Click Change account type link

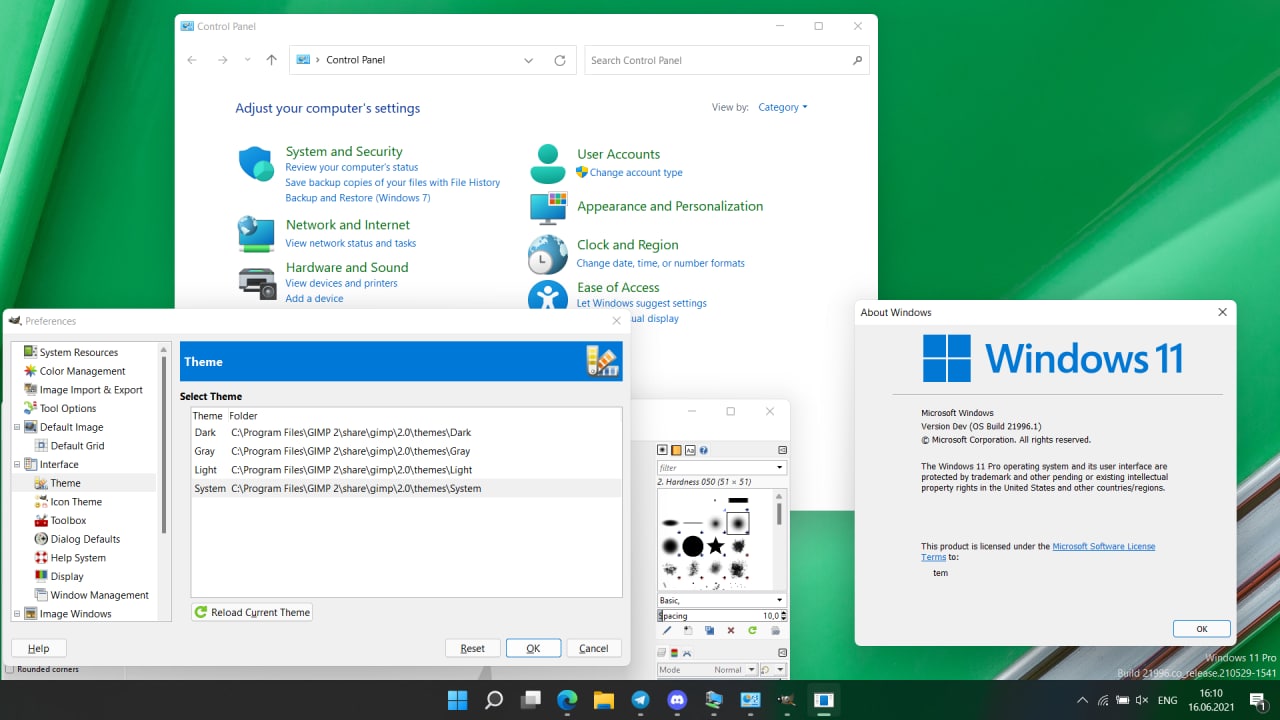point(636,173)
